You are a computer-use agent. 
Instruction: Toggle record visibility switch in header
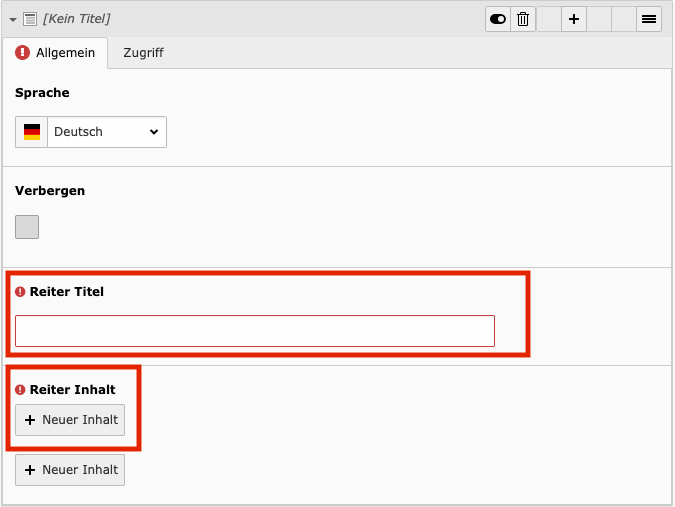coord(497,19)
